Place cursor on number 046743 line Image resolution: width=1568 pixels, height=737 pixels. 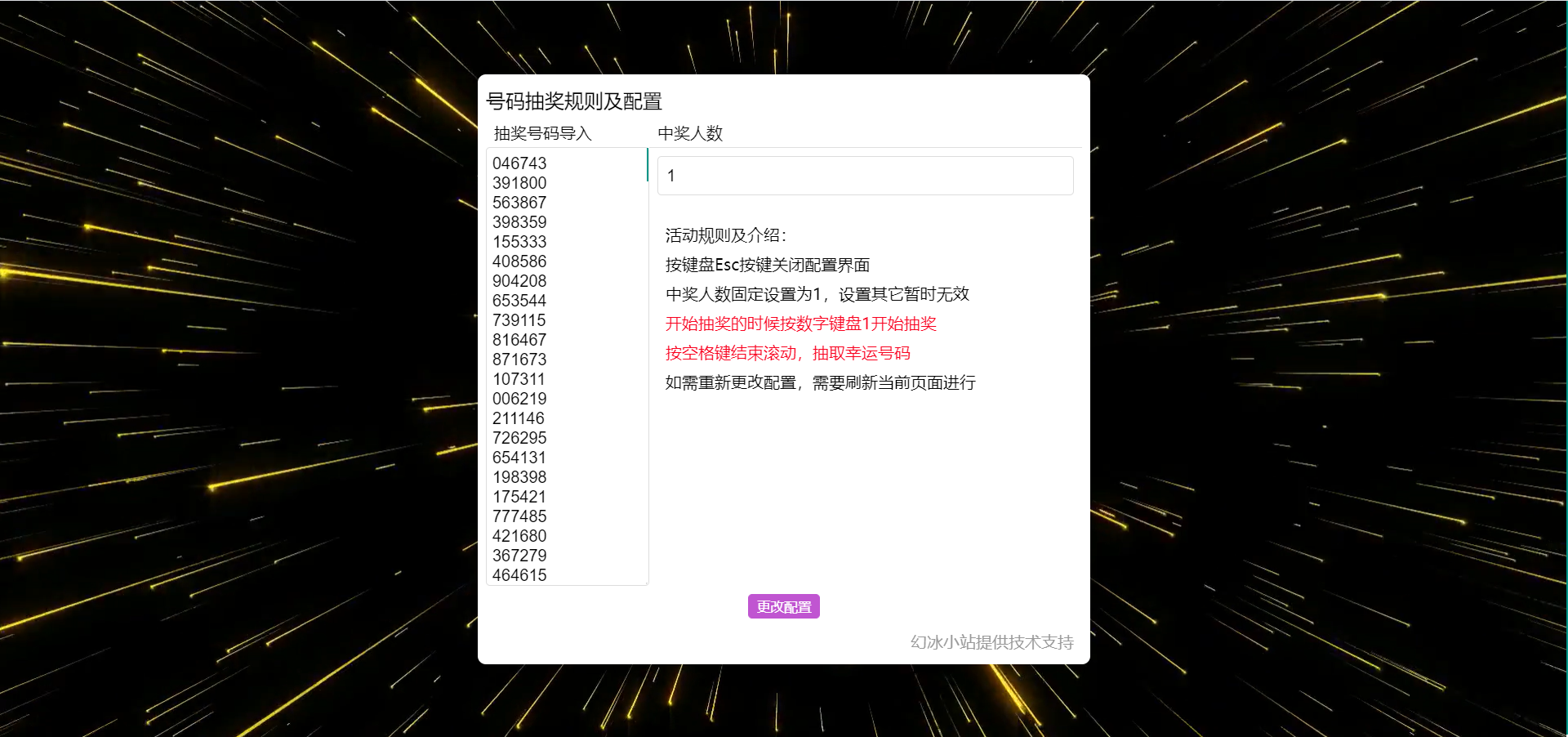pyautogui.click(x=519, y=163)
